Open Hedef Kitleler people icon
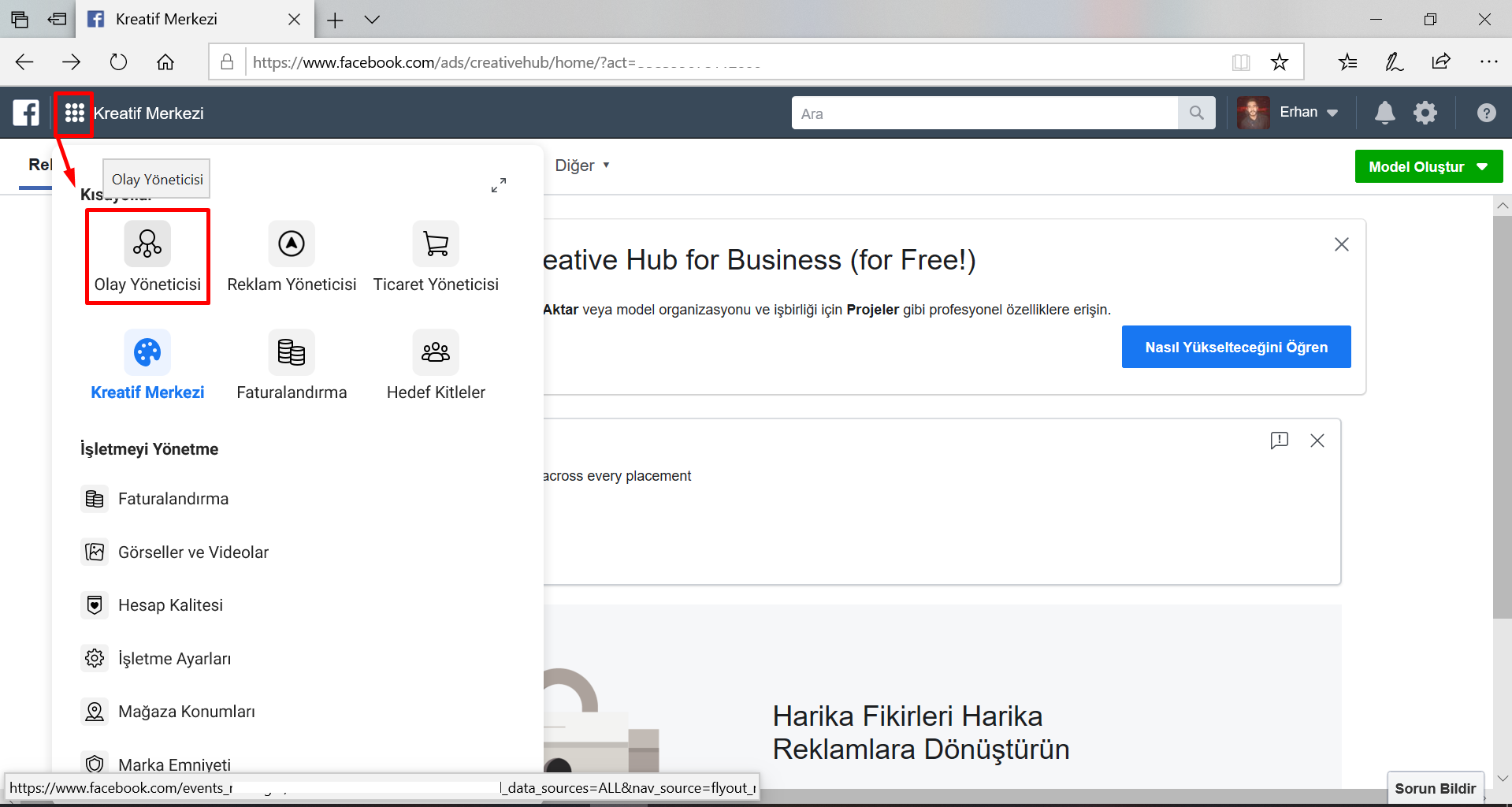 (436, 351)
